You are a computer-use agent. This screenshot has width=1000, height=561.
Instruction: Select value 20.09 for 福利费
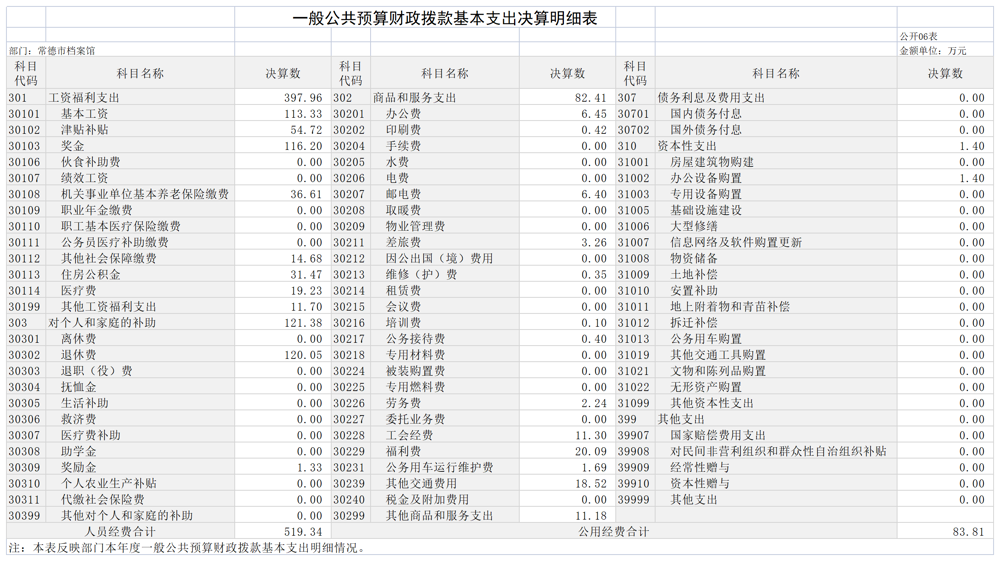tap(591, 451)
